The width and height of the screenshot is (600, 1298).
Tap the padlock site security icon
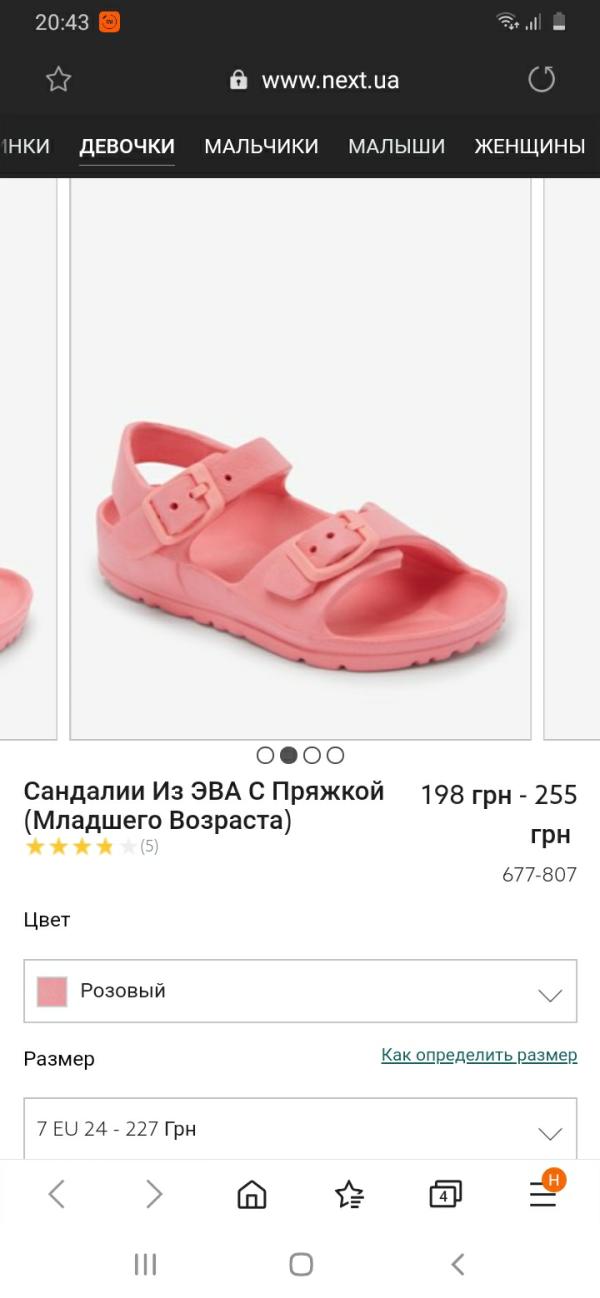(238, 80)
